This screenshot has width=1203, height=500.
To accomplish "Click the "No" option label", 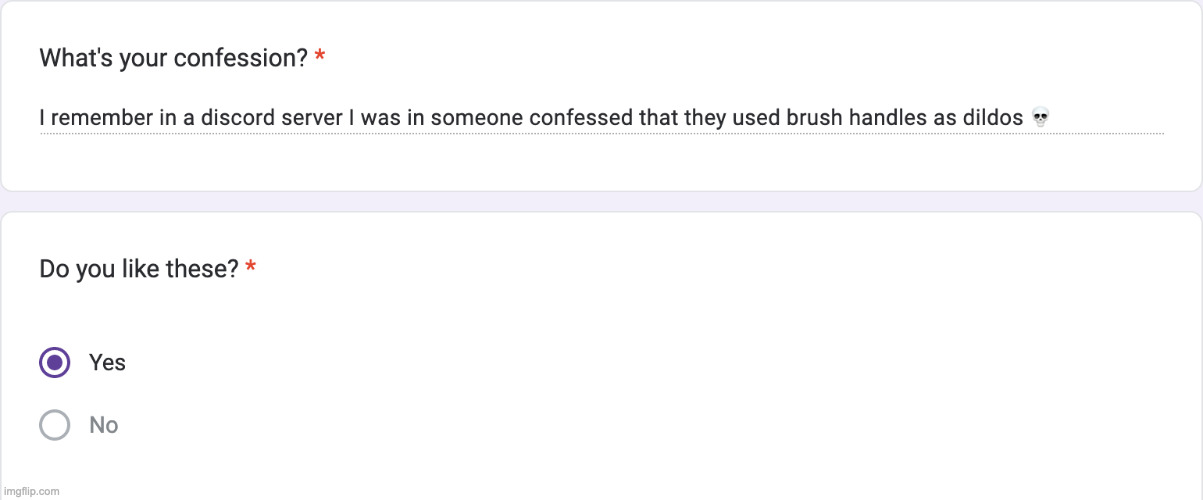I will point(104,425).
